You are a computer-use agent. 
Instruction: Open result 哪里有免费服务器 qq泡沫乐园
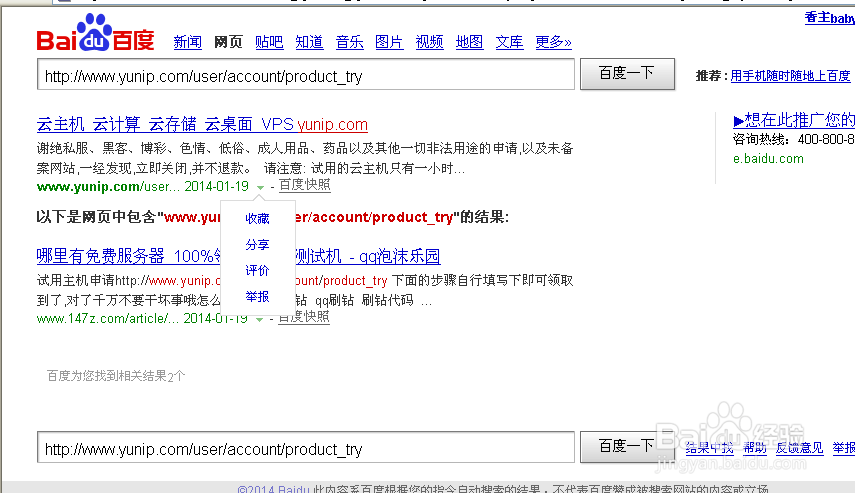point(238,256)
